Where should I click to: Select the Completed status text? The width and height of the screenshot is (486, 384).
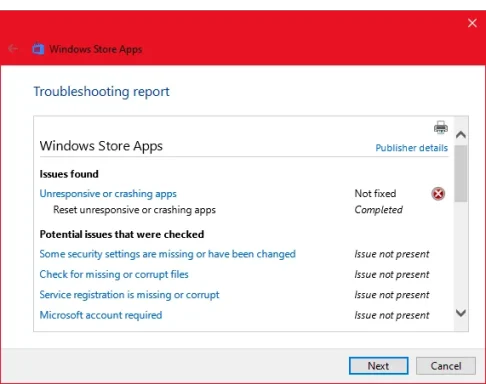click(x=378, y=210)
